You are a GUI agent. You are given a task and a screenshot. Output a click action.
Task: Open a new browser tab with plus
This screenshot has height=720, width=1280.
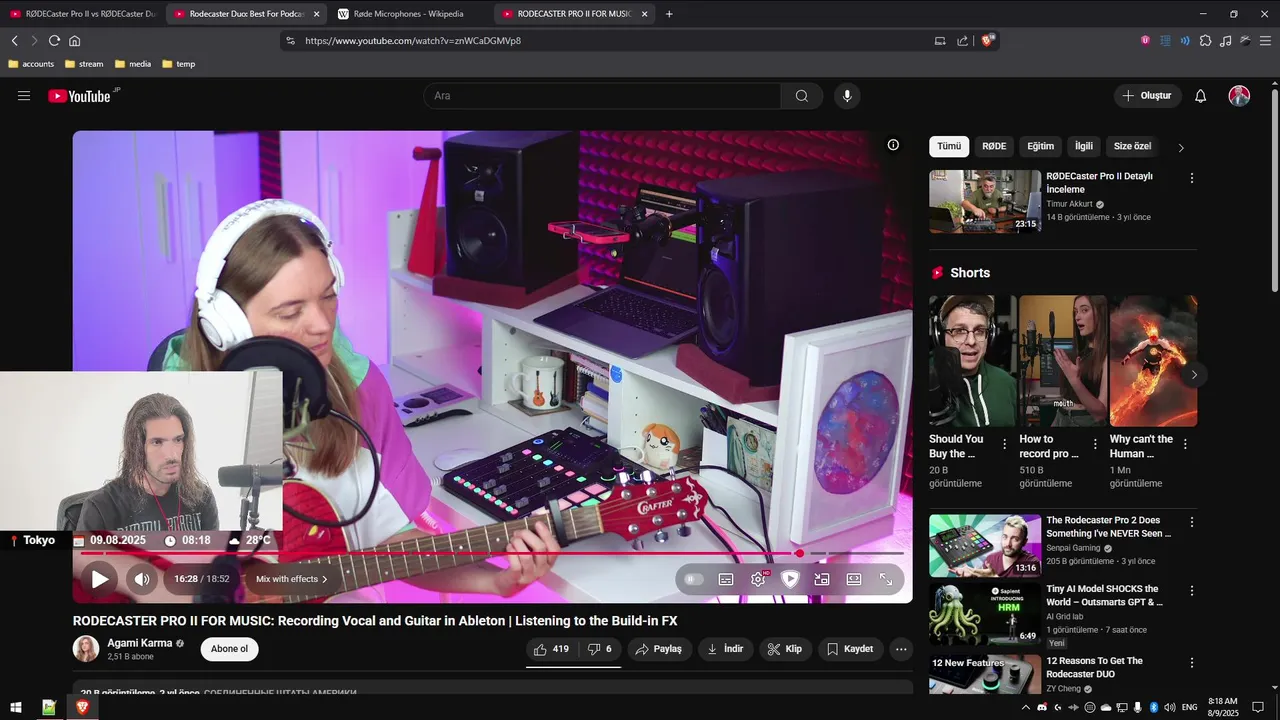(x=669, y=14)
